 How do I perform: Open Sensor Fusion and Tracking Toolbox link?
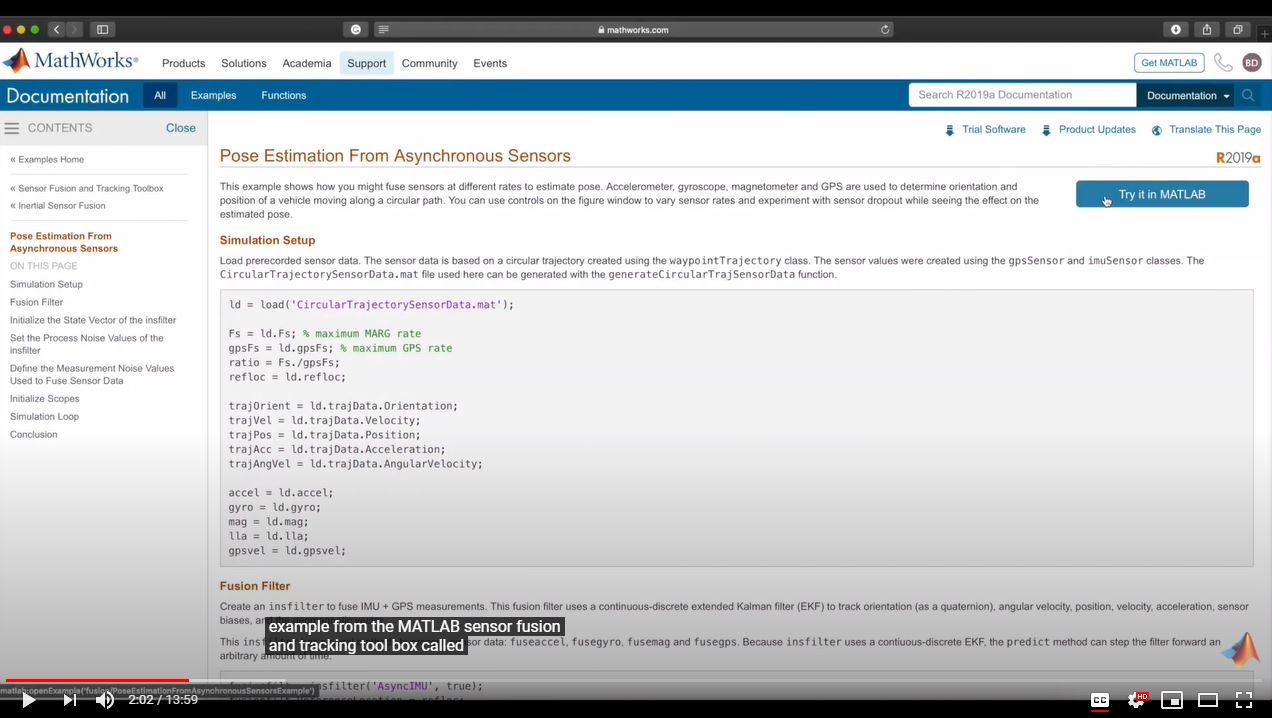[87, 188]
